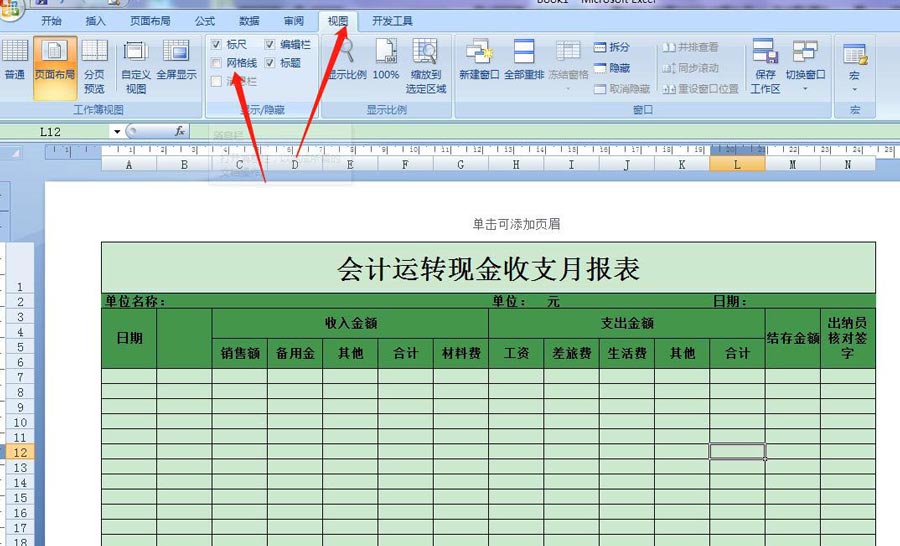Switch to the Formulas (公式) tab
Viewport: 900px width, 546px height.
tap(204, 21)
